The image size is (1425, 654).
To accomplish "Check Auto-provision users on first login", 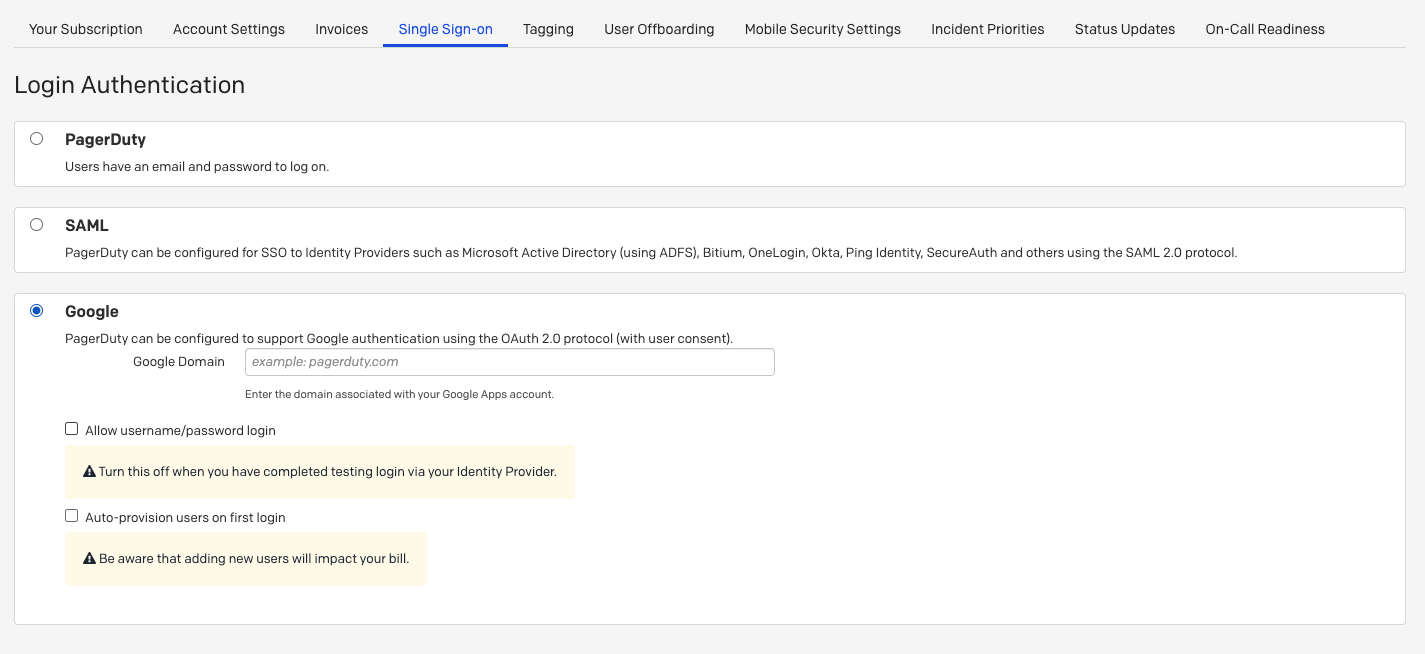I will (x=72, y=516).
